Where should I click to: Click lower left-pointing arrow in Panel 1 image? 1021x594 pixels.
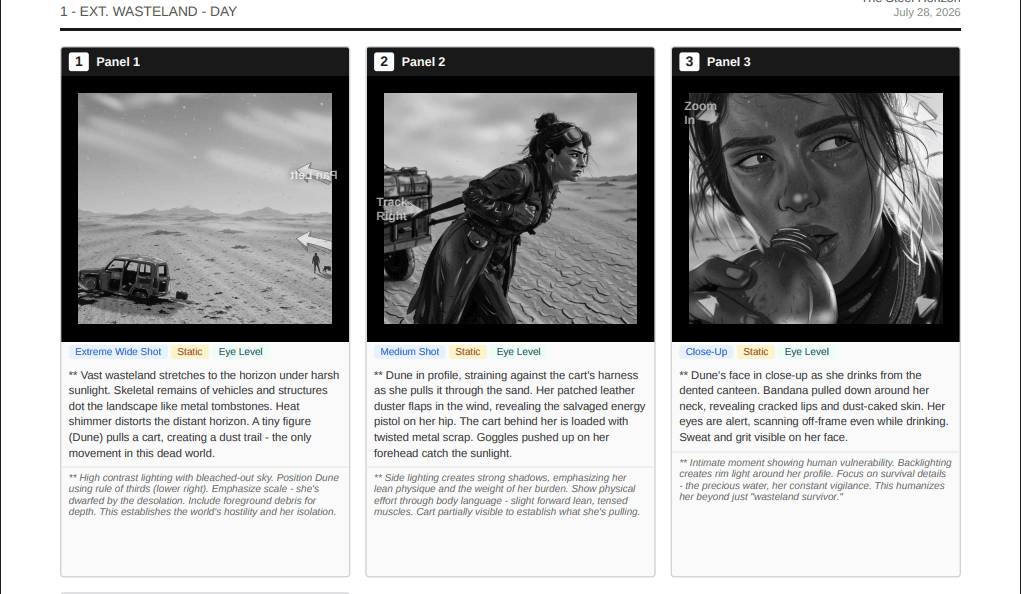coord(315,241)
